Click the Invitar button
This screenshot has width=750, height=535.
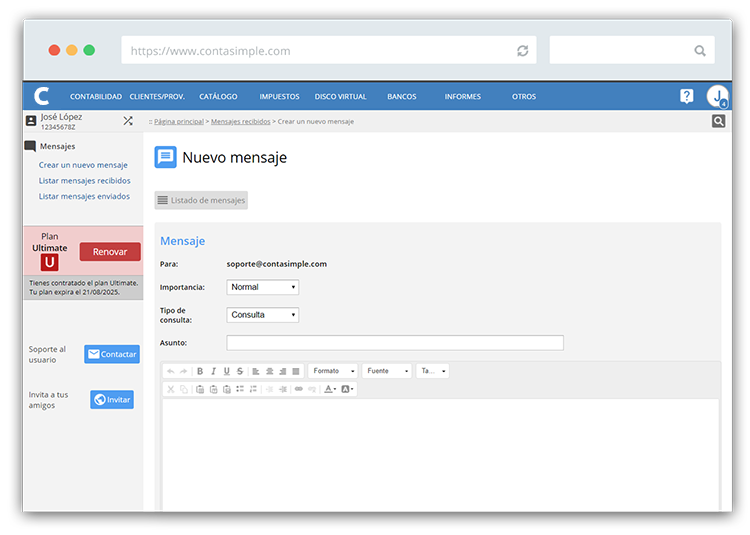click(112, 400)
